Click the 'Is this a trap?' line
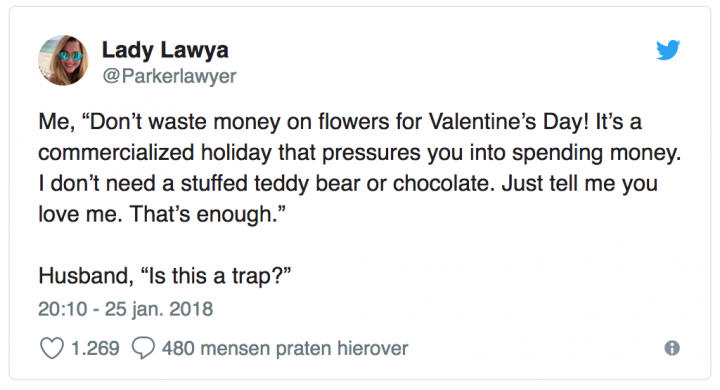Image resolution: width=720 pixels, height=390 pixels. 164,276
